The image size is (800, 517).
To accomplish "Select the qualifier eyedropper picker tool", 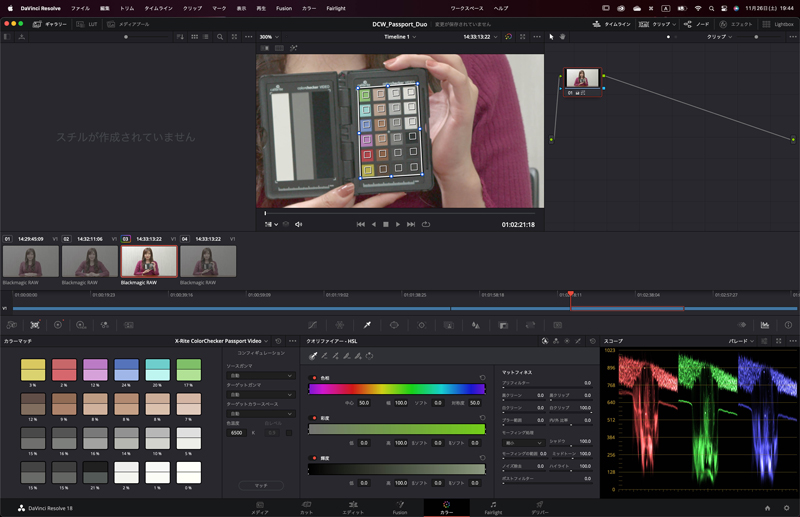I will pyautogui.click(x=313, y=356).
